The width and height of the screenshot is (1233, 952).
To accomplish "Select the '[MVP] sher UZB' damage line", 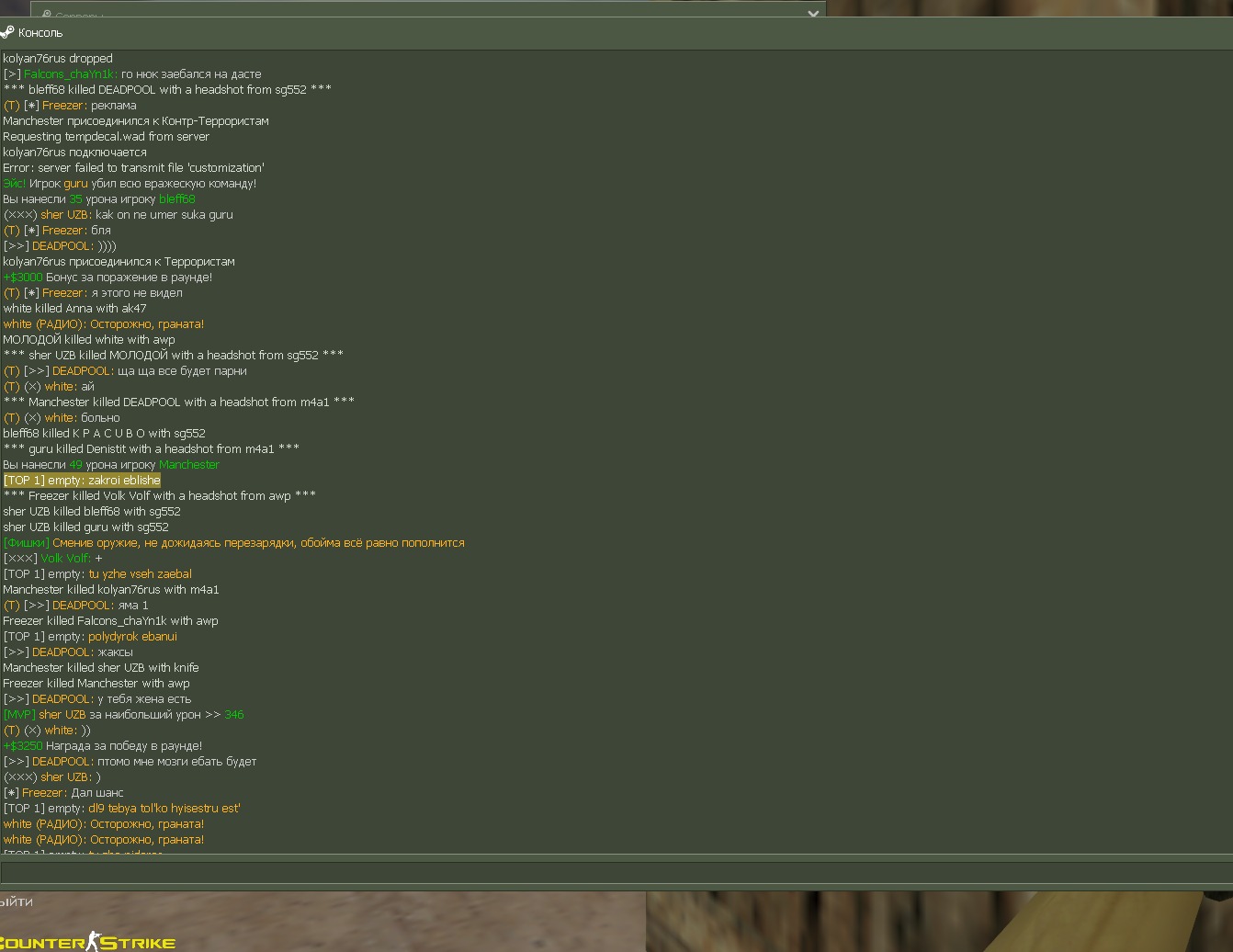I will pos(123,715).
